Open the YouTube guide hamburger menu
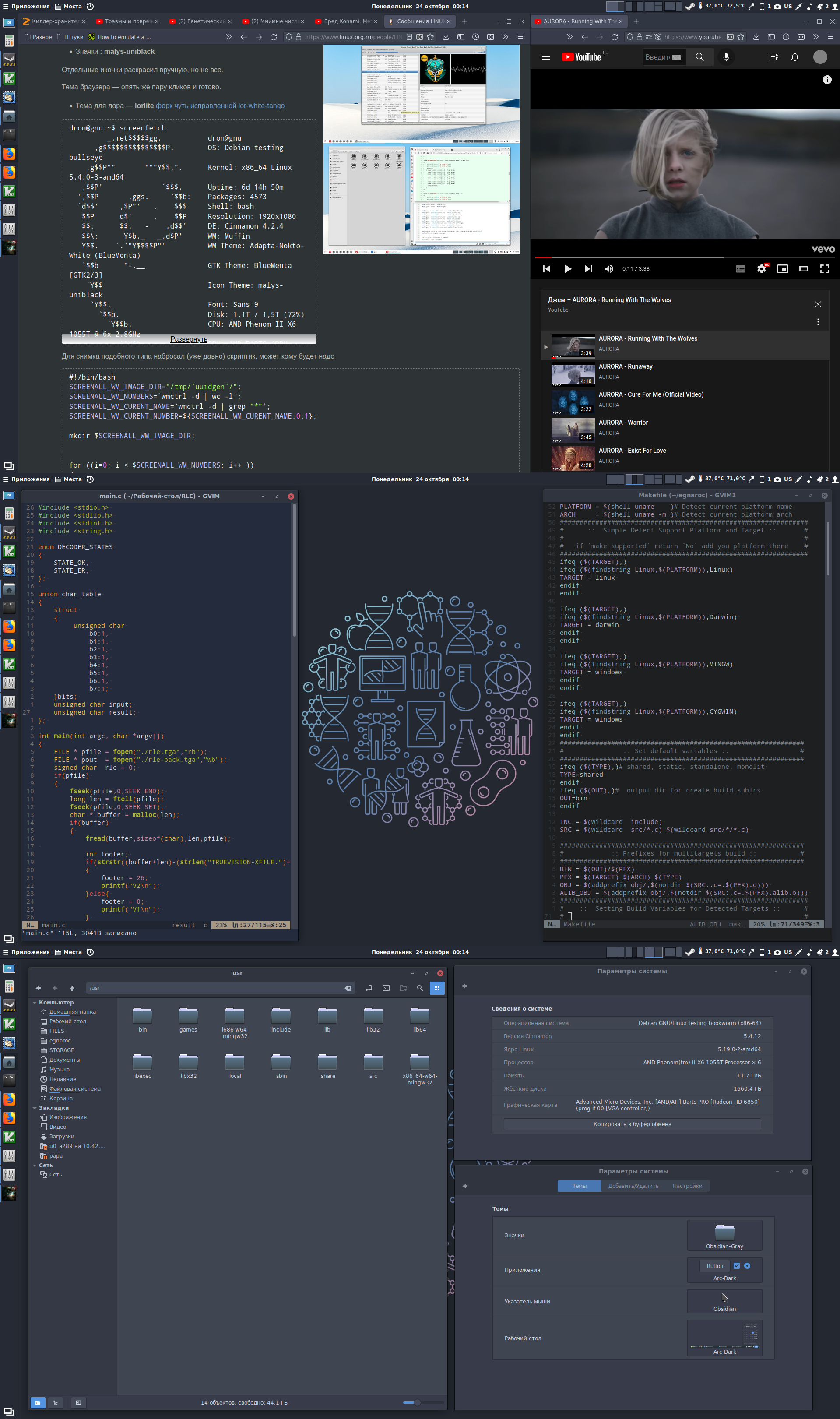 coord(546,56)
